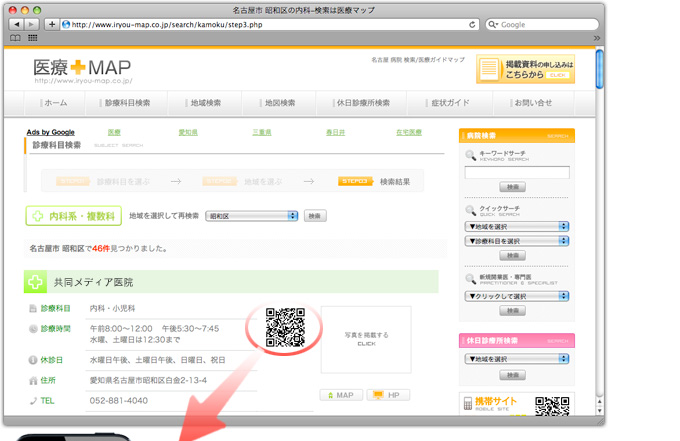Click the phone number 052-881-4040
Viewport: 680px width, 441px height.
click(x=119, y=401)
